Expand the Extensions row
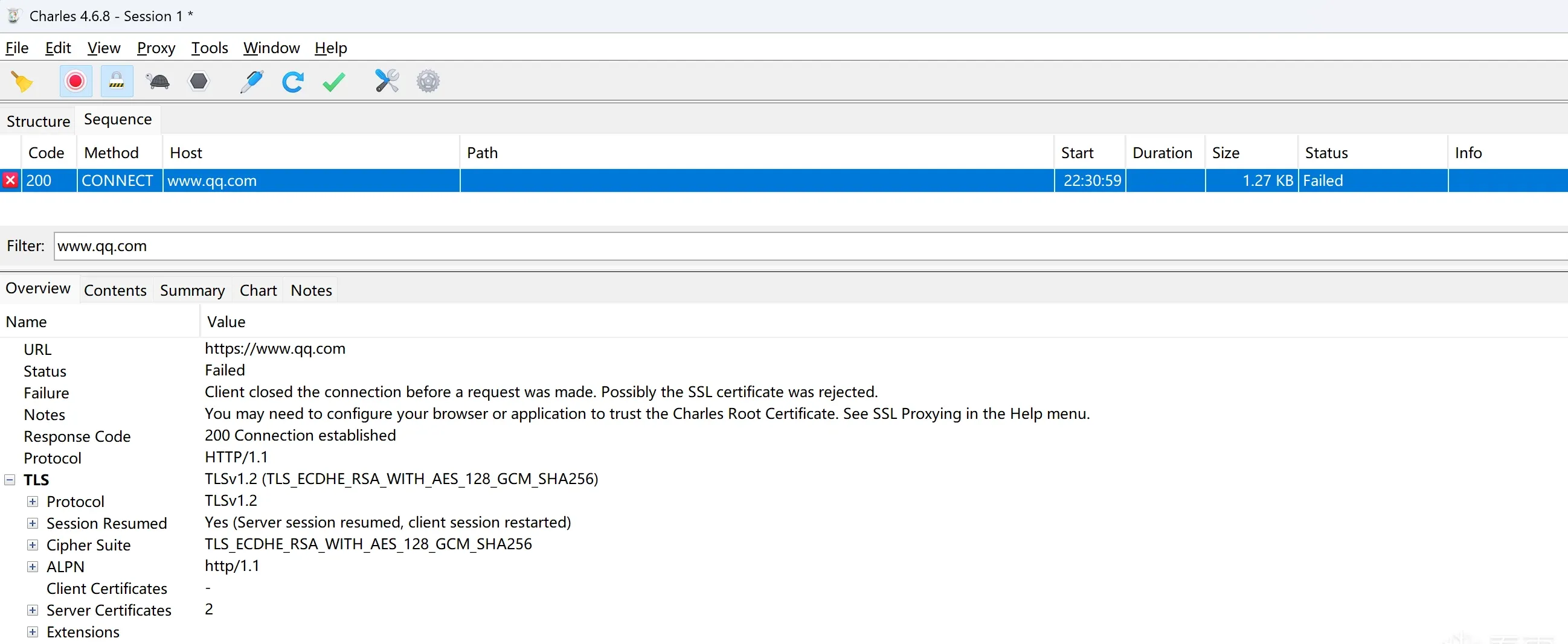Screen dimensions: 1568x644 point(33,632)
